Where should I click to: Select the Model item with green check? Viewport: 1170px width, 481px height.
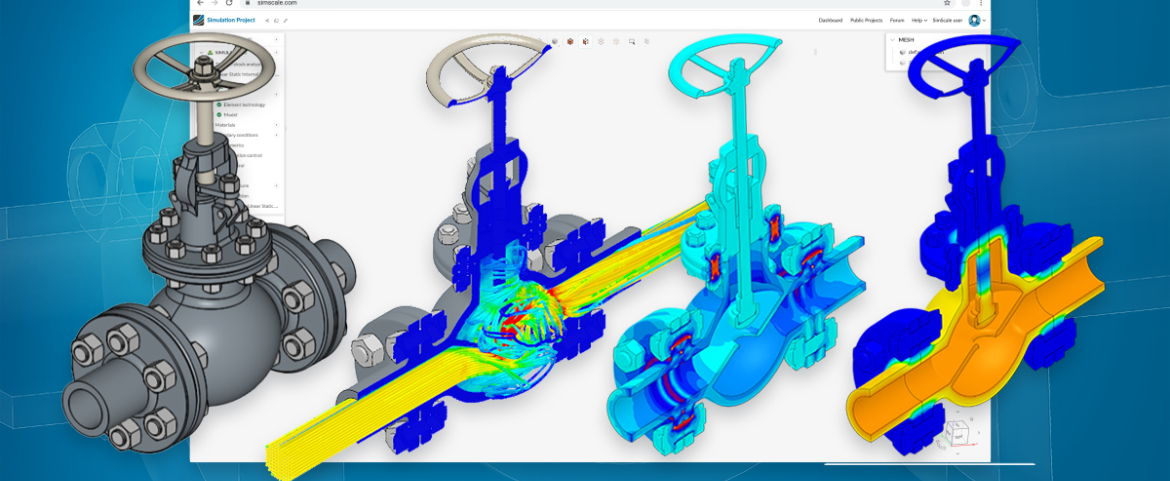point(230,115)
